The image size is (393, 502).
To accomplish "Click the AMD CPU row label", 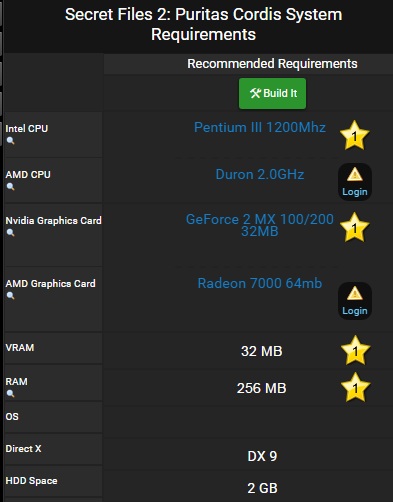I will click(28, 174).
